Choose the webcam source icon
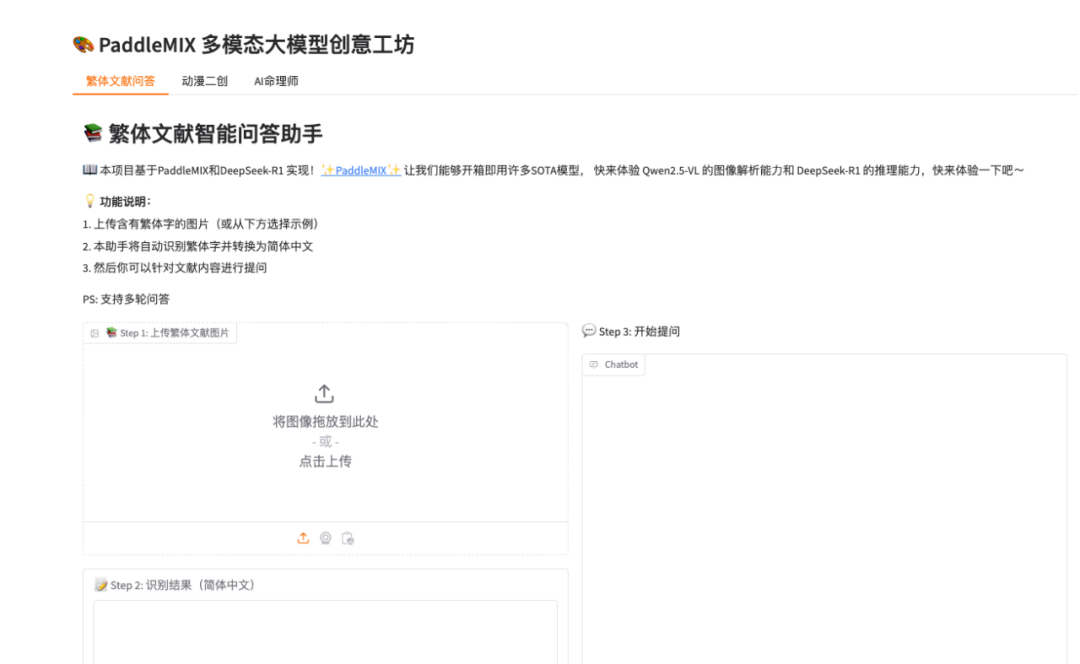1080x664 pixels. pyautogui.click(x=326, y=538)
